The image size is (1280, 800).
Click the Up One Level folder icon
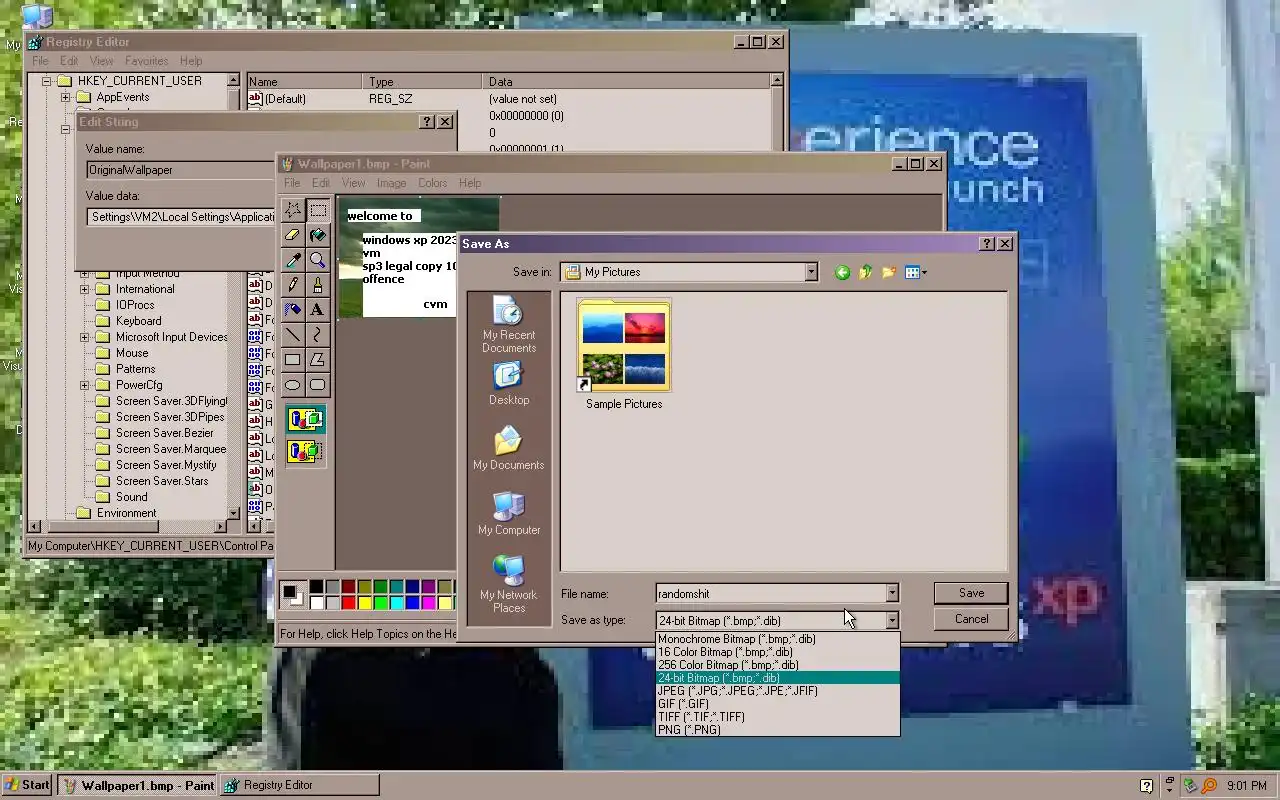(x=866, y=272)
